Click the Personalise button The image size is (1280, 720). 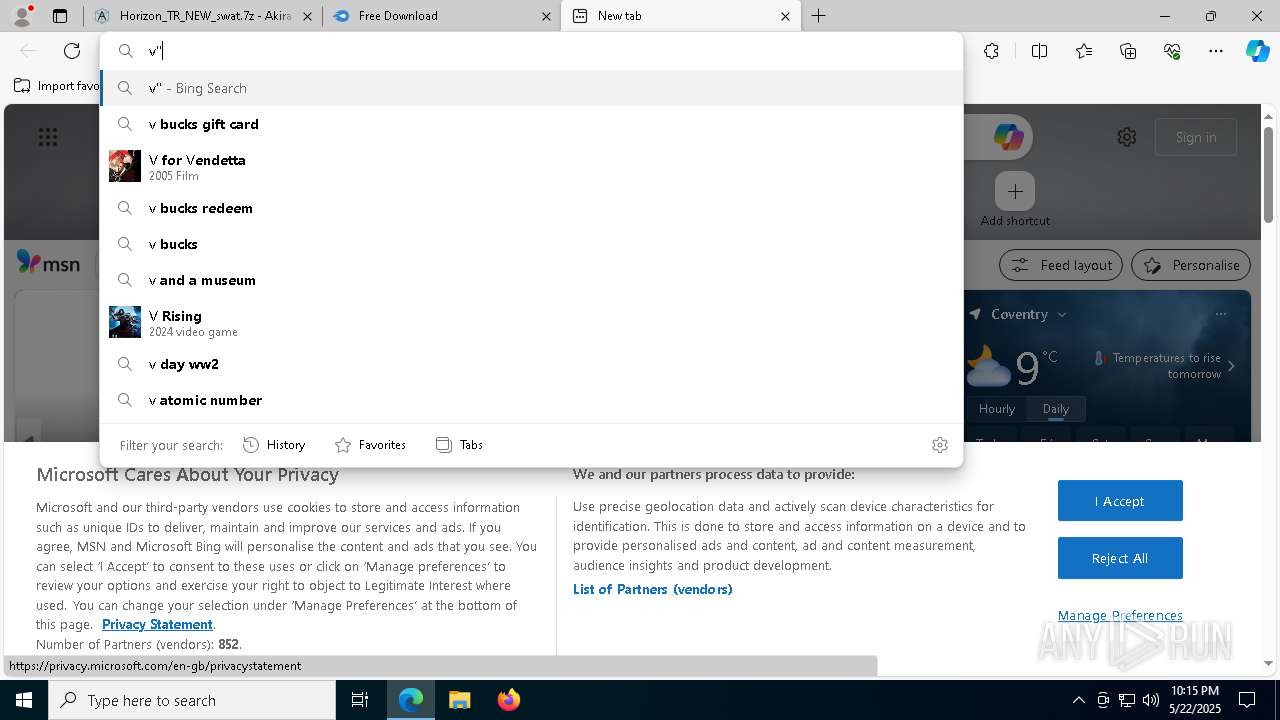(x=1191, y=265)
